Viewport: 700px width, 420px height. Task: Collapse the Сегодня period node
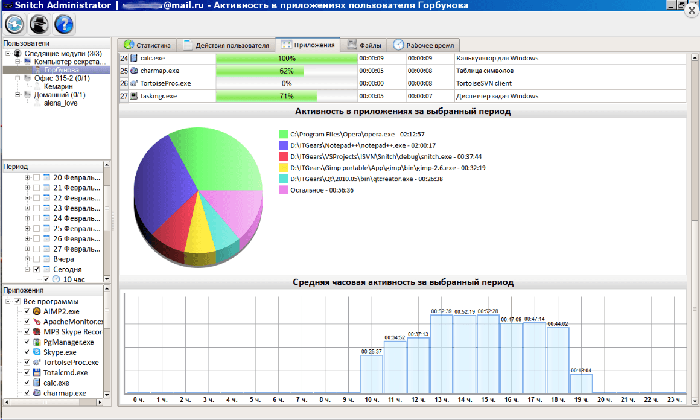(27, 270)
